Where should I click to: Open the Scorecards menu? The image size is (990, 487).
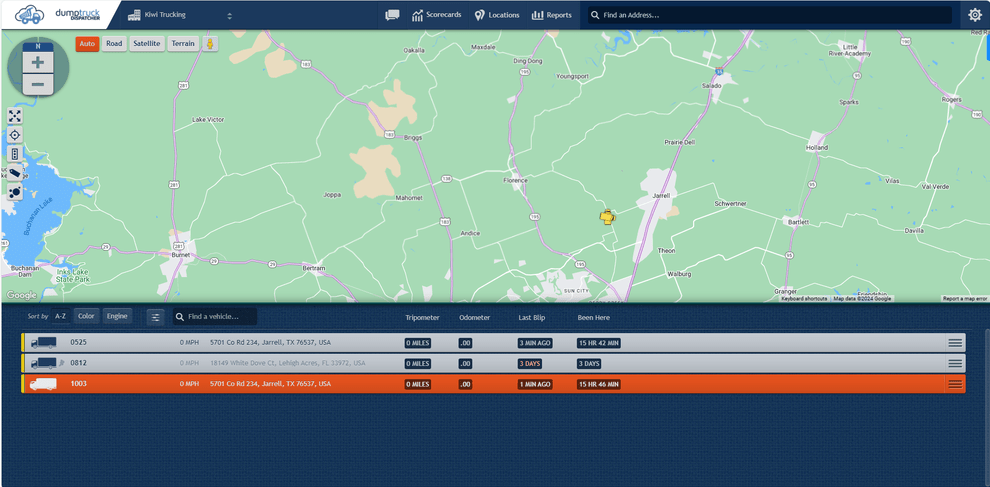(x=436, y=15)
